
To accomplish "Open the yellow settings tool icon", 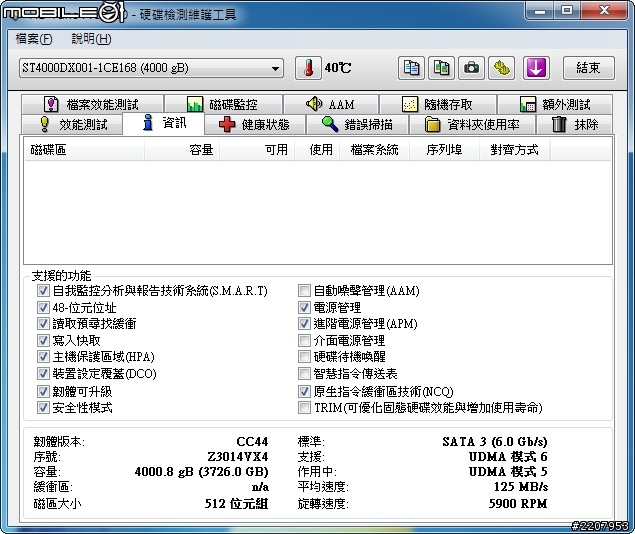I will coord(502,68).
